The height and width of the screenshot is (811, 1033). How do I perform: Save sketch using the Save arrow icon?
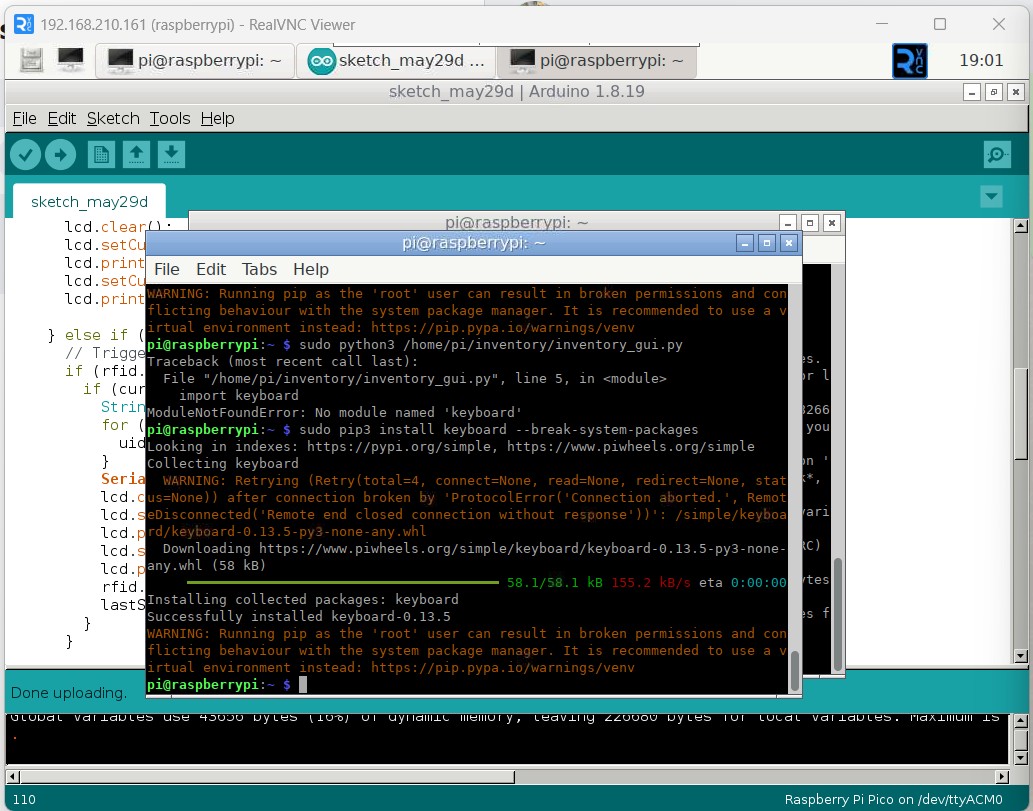[x=171, y=155]
